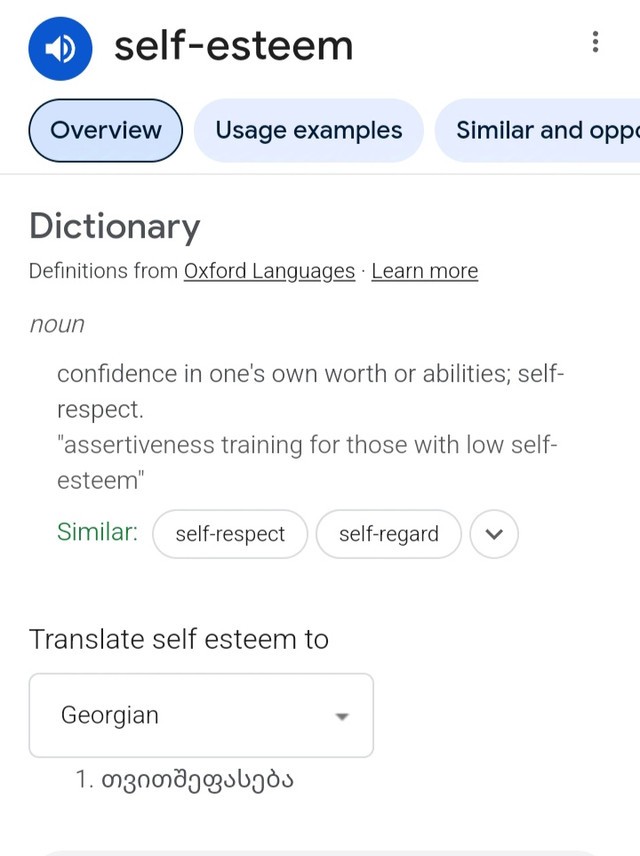
Task: Tap the Translate self esteem to heading
Action: pos(179,639)
